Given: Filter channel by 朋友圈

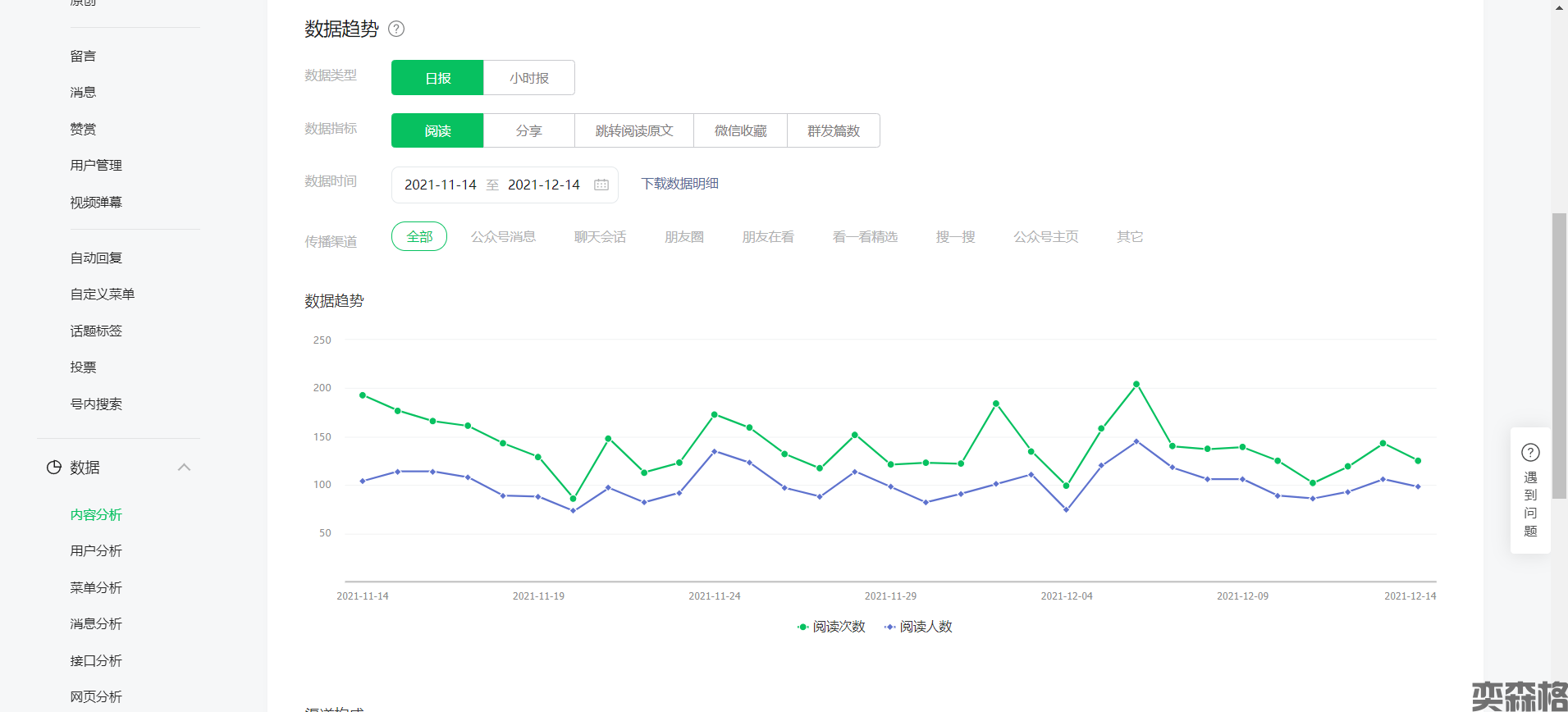Looking at the screenshot, I should (683, 237).
